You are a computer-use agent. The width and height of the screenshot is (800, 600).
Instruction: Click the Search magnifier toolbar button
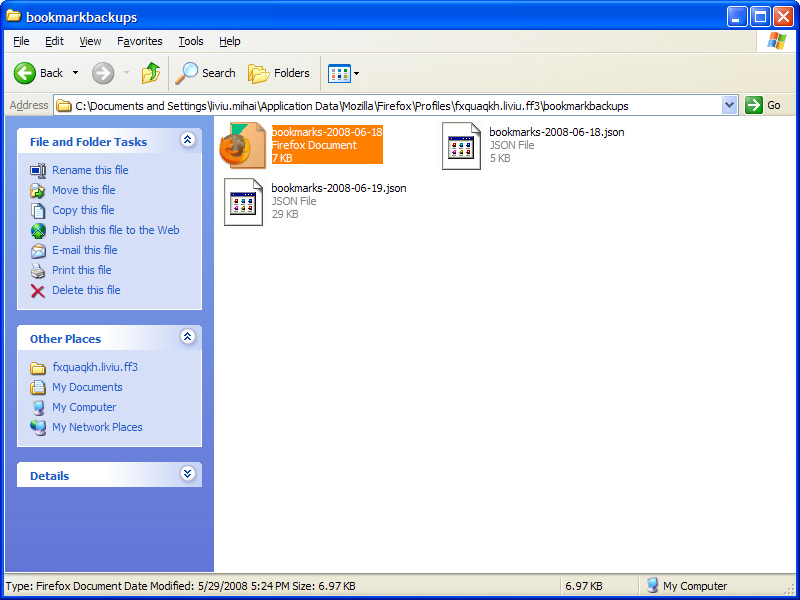(x=205, y=73)
